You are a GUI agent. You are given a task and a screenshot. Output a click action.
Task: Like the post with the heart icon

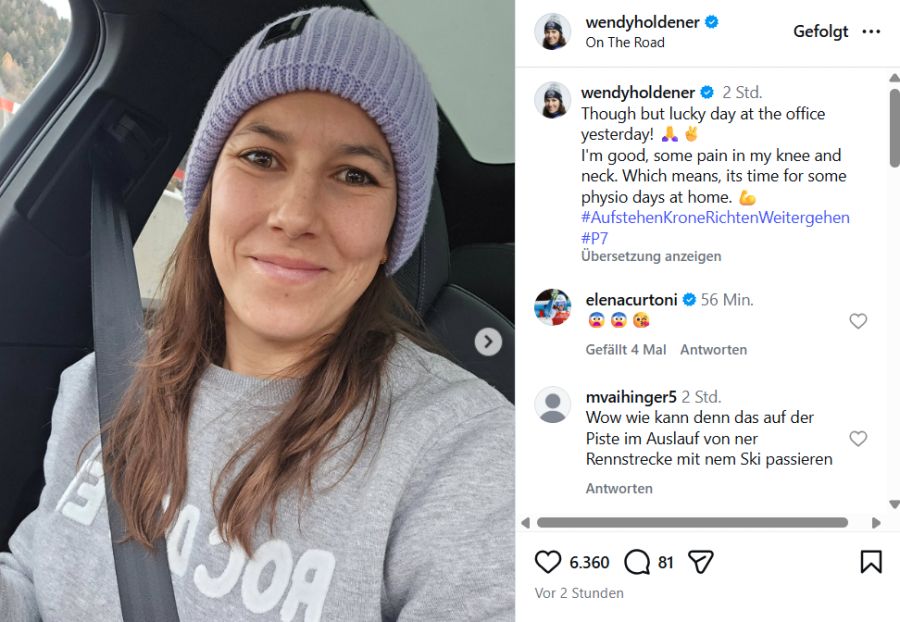[x=548, y=562]
